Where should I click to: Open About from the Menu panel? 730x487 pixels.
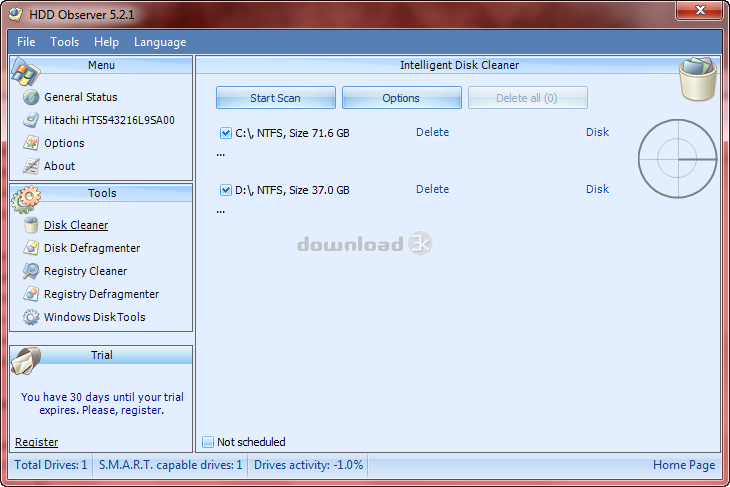(59, 166)
